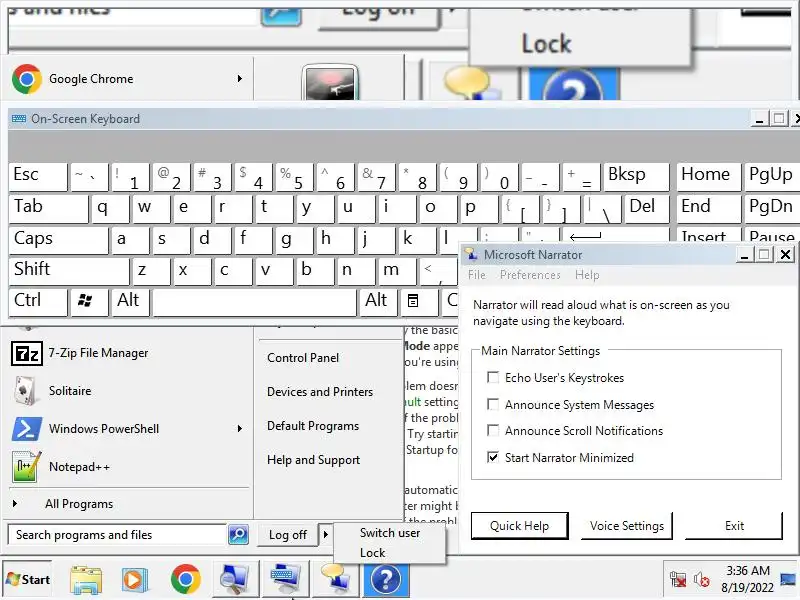The height and width of the screenshot is (600, 800).
Task: Click the PgDn key on keyboard
Action: pyautogui.click(x=771, y=208)
